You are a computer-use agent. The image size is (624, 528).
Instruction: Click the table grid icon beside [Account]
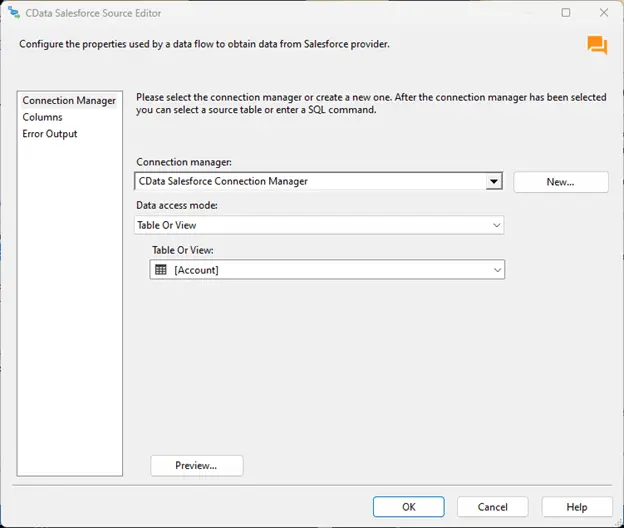point(161,269)
